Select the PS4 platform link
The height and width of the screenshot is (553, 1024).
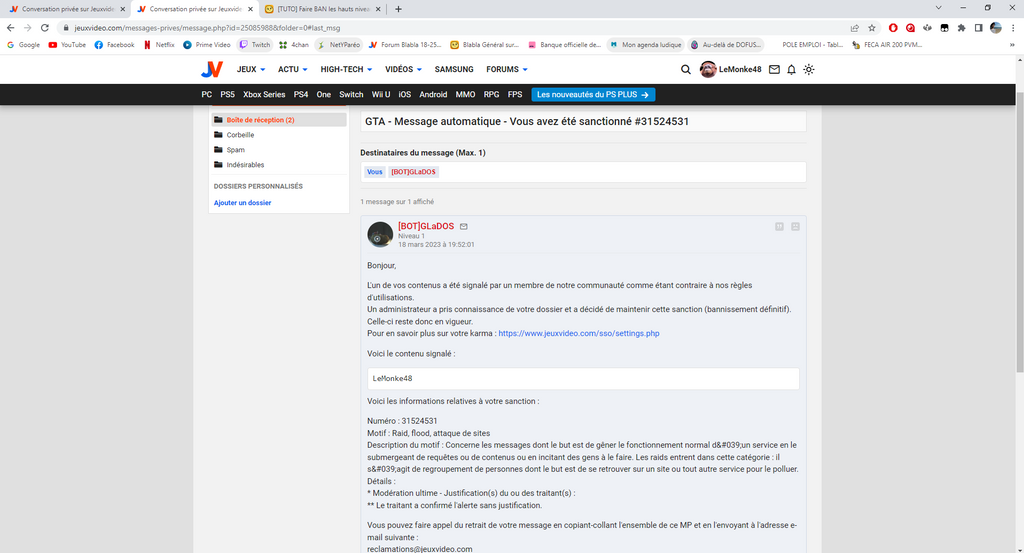click(301, 95)
